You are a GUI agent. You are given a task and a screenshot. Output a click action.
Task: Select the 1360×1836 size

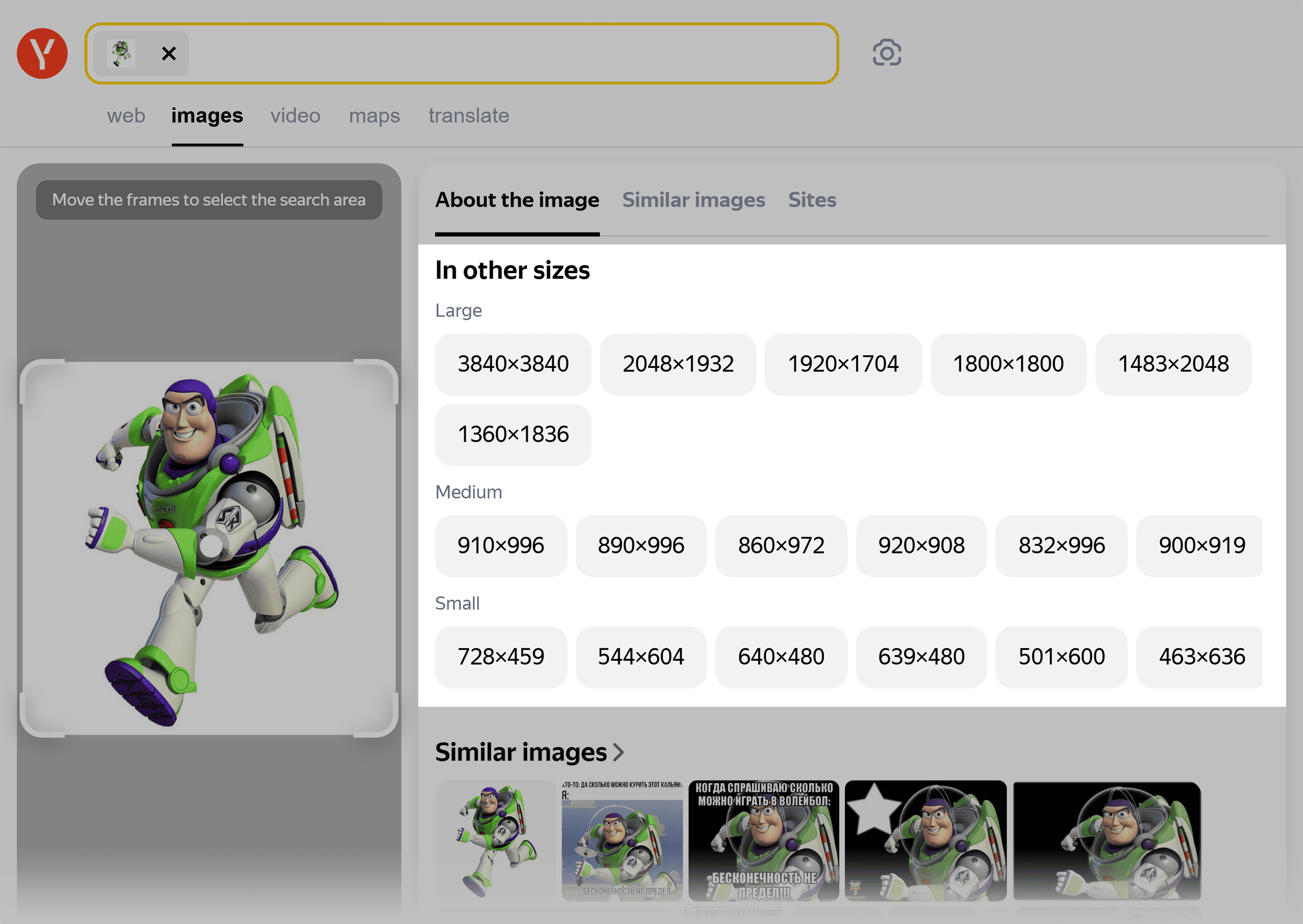point(513,435)
